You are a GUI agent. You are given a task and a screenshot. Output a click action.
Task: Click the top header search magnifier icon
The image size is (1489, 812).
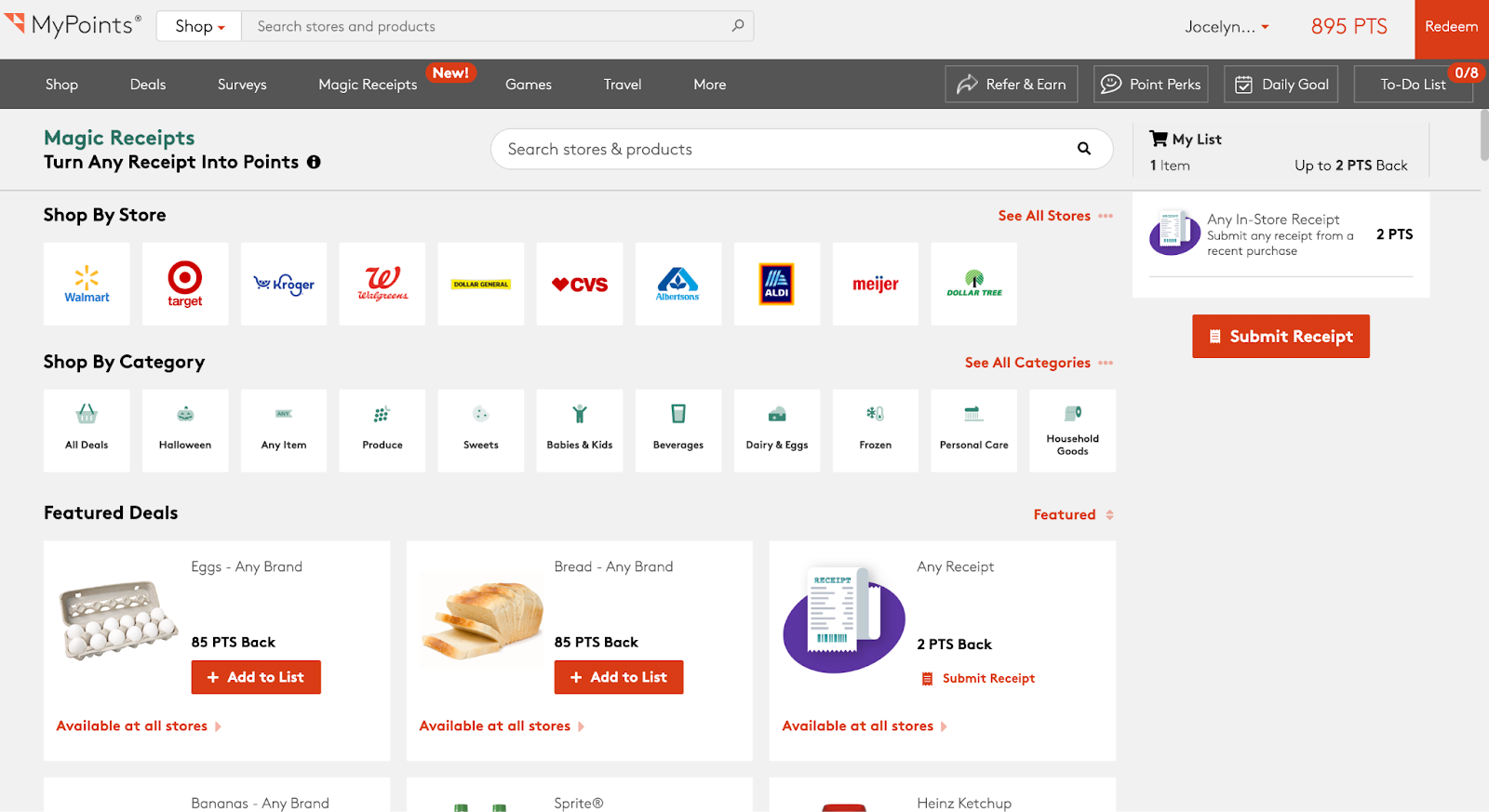click(738, 26)
